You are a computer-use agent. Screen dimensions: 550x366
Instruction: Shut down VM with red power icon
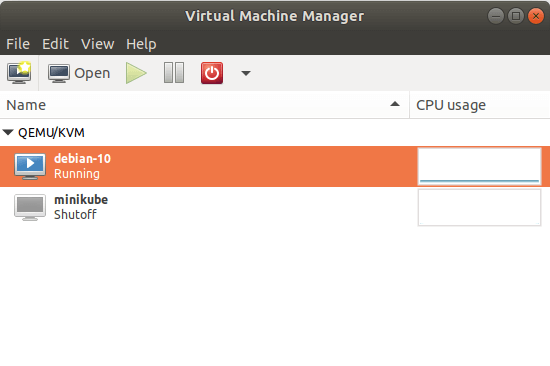[212, 73]
